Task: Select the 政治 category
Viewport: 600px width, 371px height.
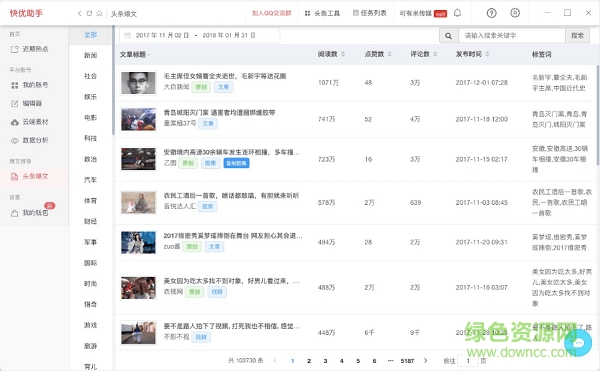Action: (91, 159)
